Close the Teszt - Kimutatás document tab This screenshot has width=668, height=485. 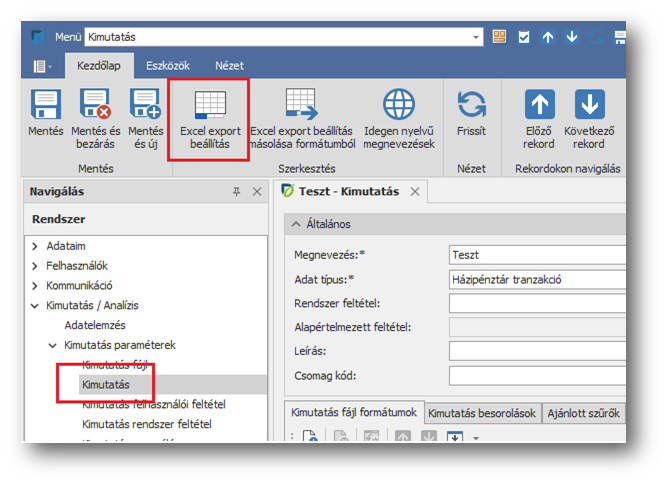(415, 190)
